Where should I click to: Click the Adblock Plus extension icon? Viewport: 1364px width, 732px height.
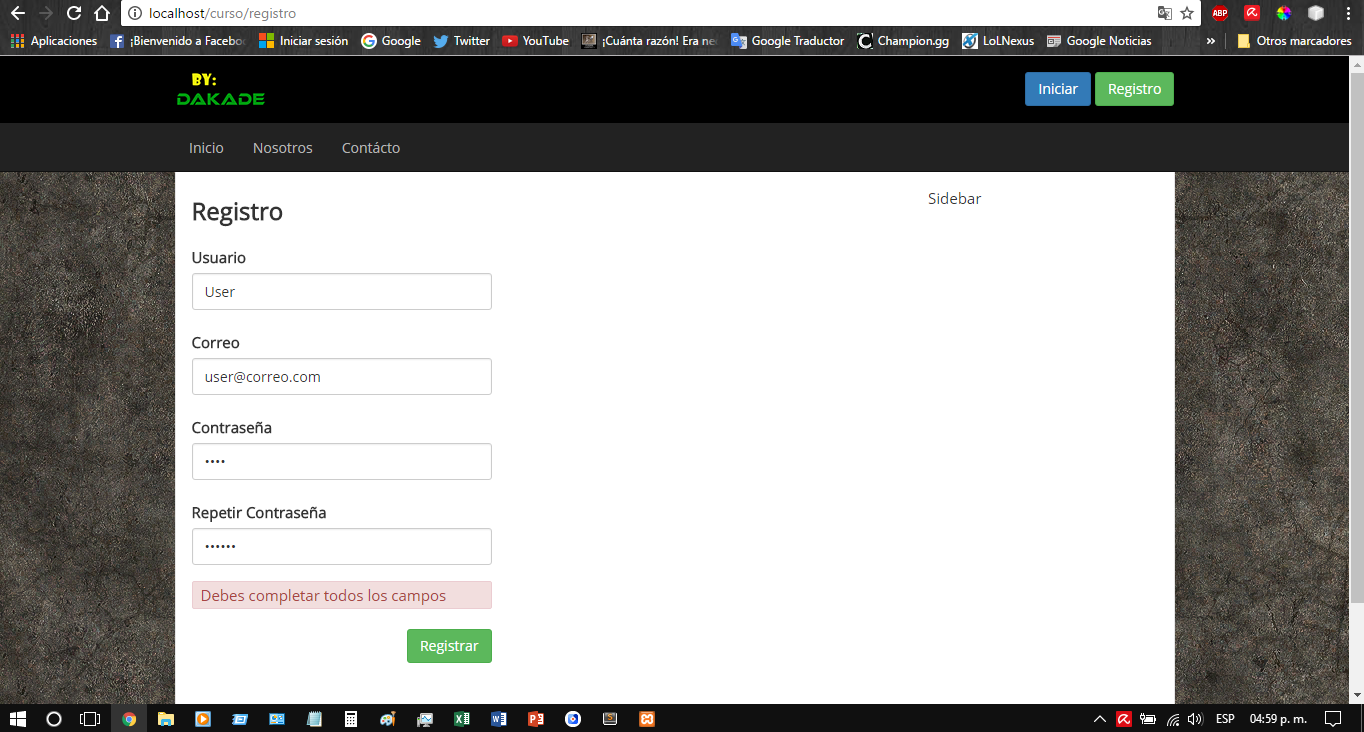click(1219, 13)
